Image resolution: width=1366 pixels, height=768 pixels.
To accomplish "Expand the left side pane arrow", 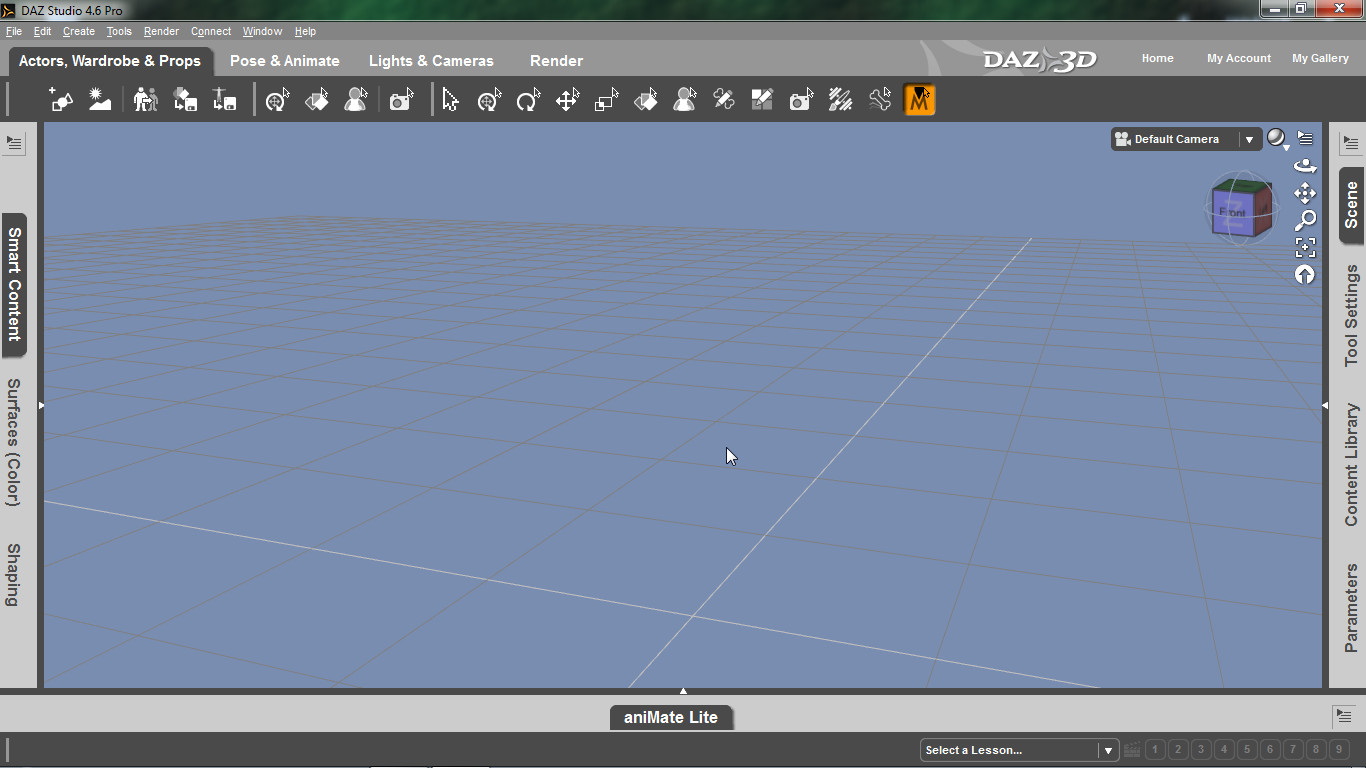I will [x=41, y=405].
